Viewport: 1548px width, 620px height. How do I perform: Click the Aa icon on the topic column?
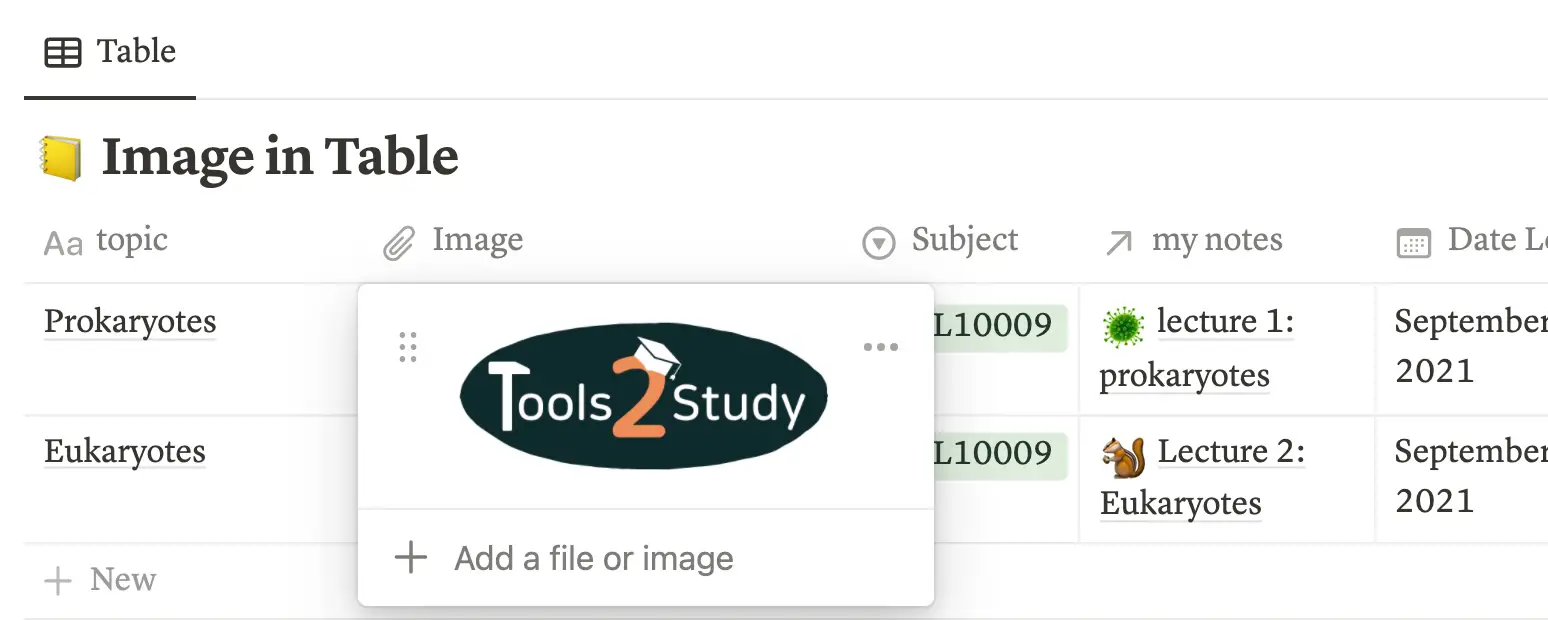61,240
